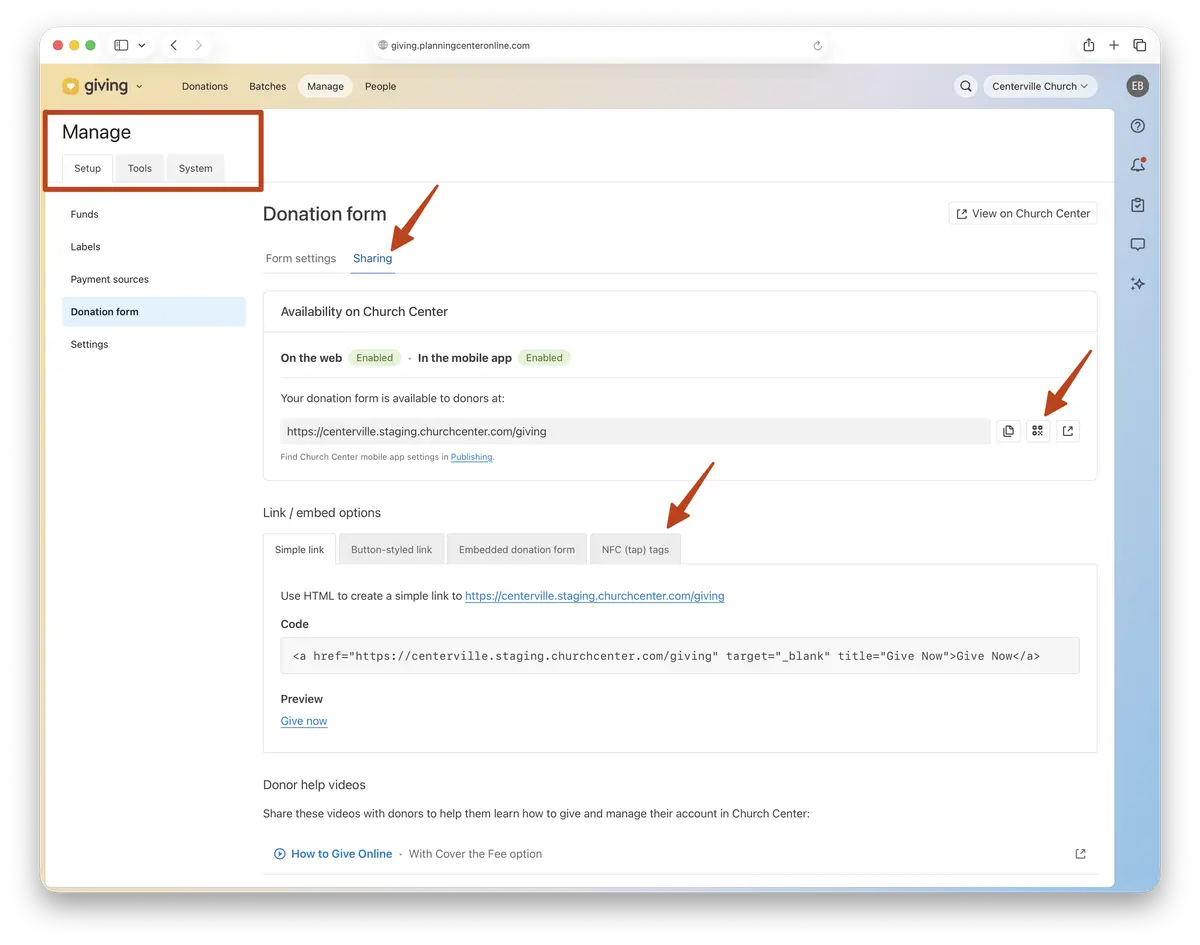Open the Donations nav item

[x=205, y=86]
